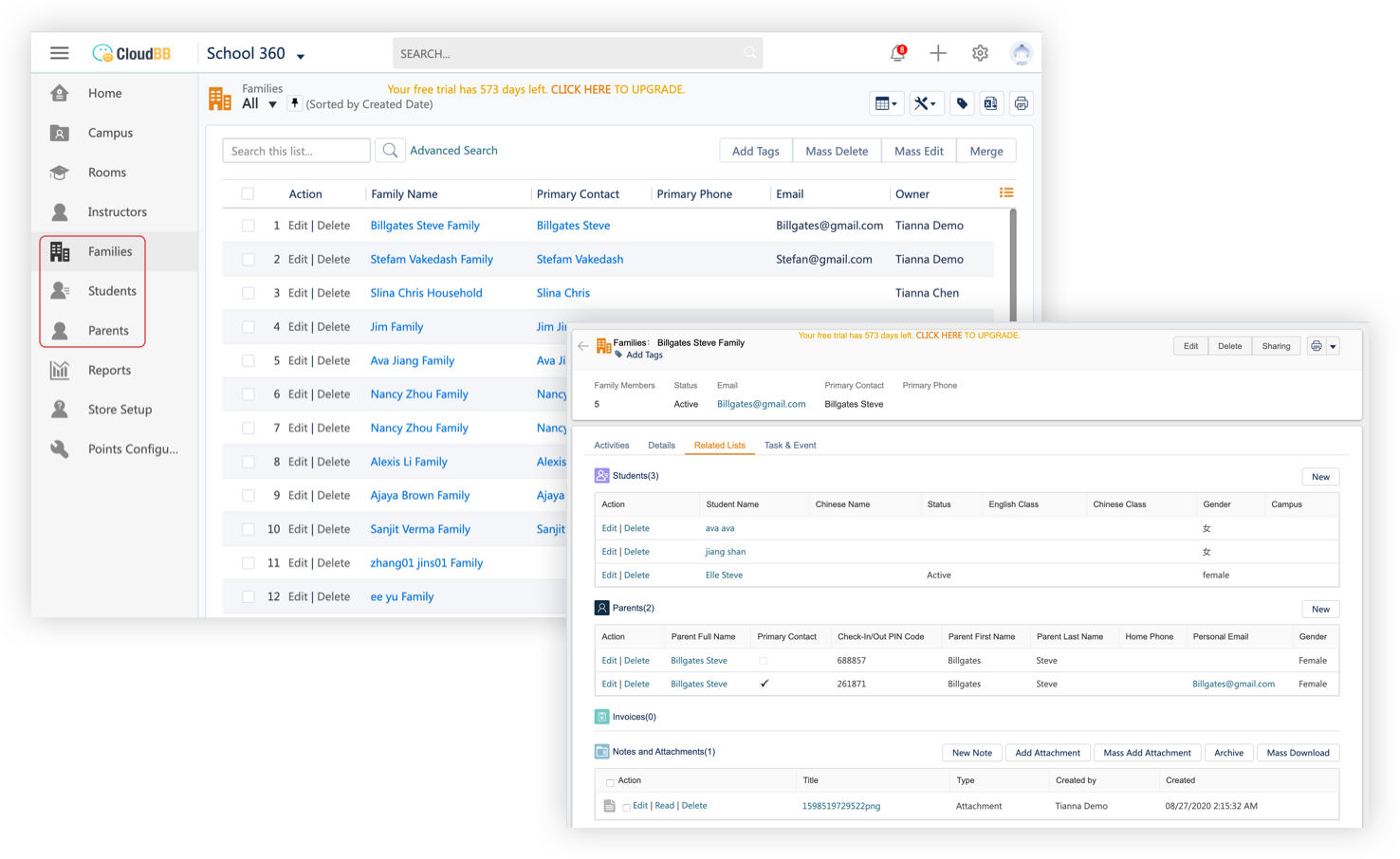Image resolution: width=1400 pixels, height=859 pixels.
Task: Click the back arrow in family detail
Action: pyautogui.click(x=582, y=346)
